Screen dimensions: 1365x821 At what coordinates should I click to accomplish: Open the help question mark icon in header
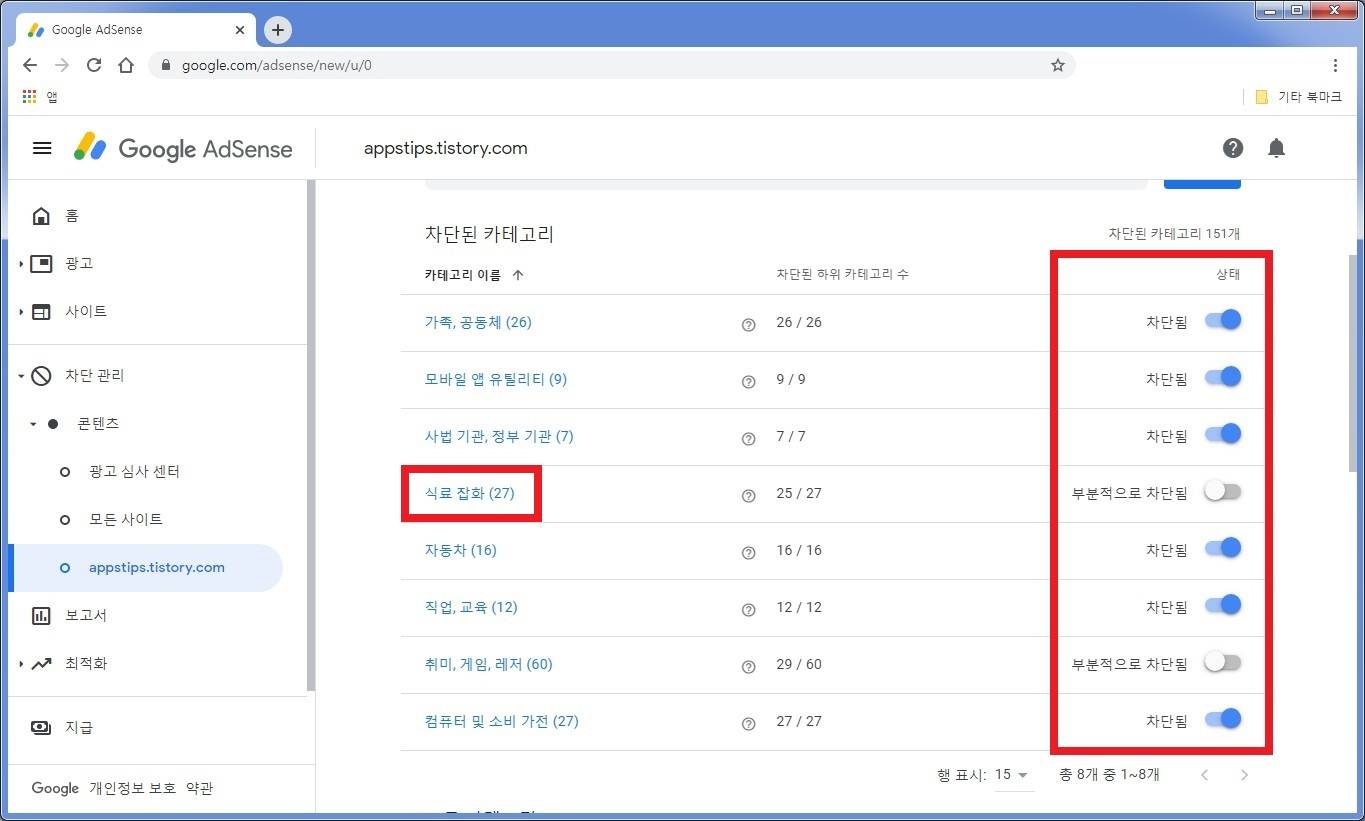pyautogui.click(x=1233, y=148)
